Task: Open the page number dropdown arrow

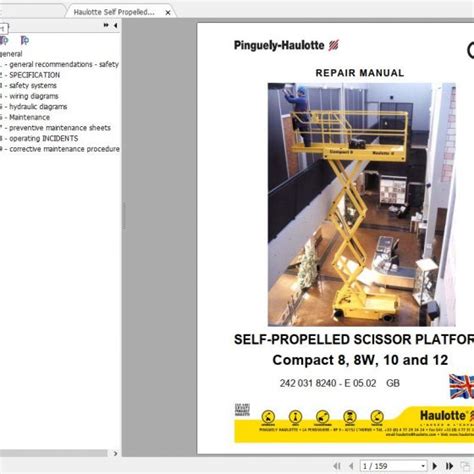Action: click(423, 466)
